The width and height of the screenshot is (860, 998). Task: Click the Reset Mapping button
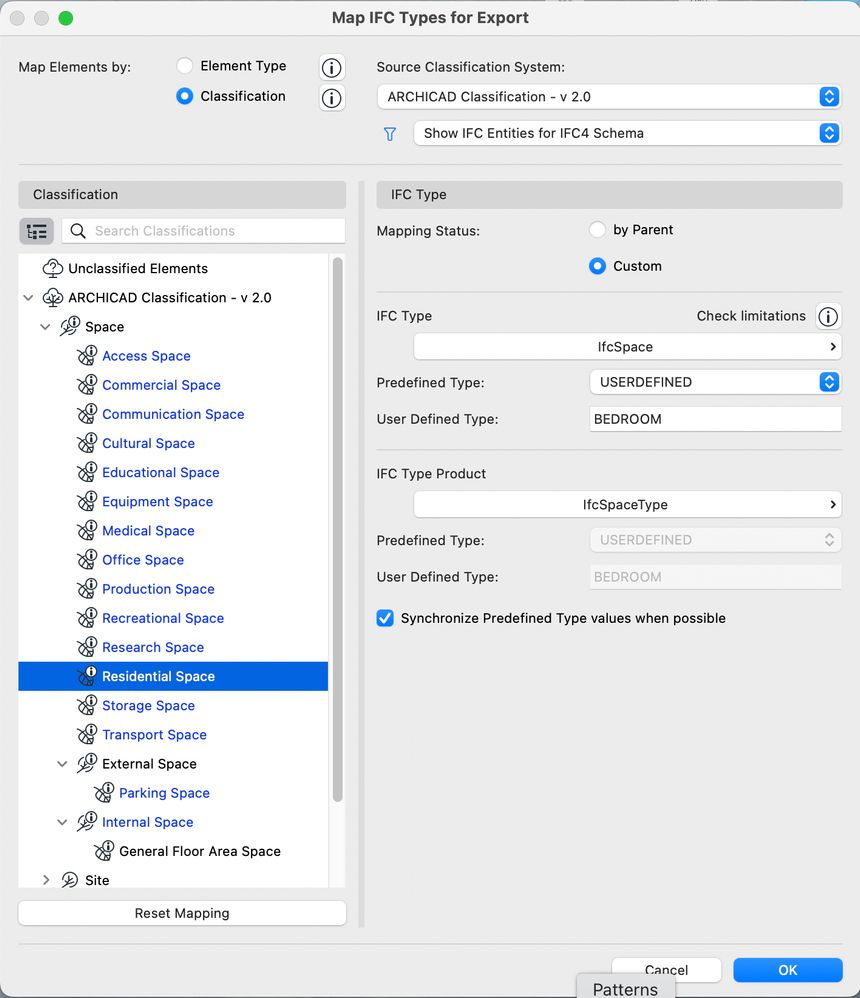click(x=182, y=913)
